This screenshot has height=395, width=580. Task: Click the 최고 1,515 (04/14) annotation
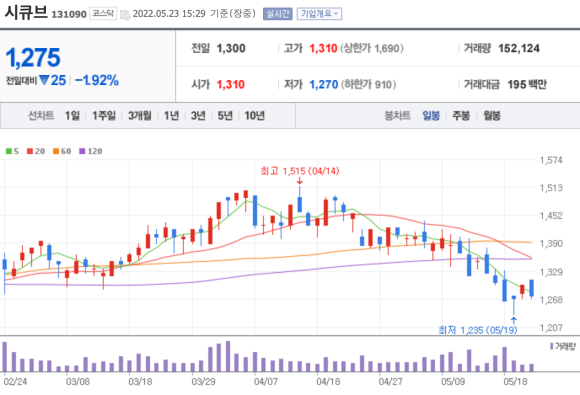[x=300, y=171]
